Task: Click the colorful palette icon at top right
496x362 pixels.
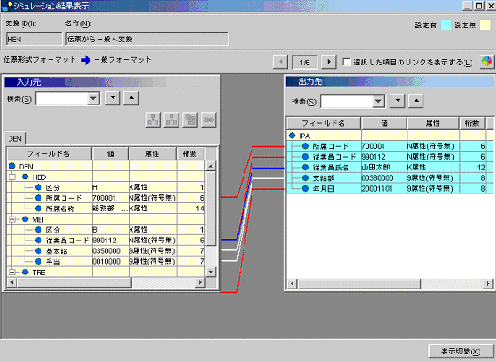Action: pyautogui.click(x=487, y=62)
